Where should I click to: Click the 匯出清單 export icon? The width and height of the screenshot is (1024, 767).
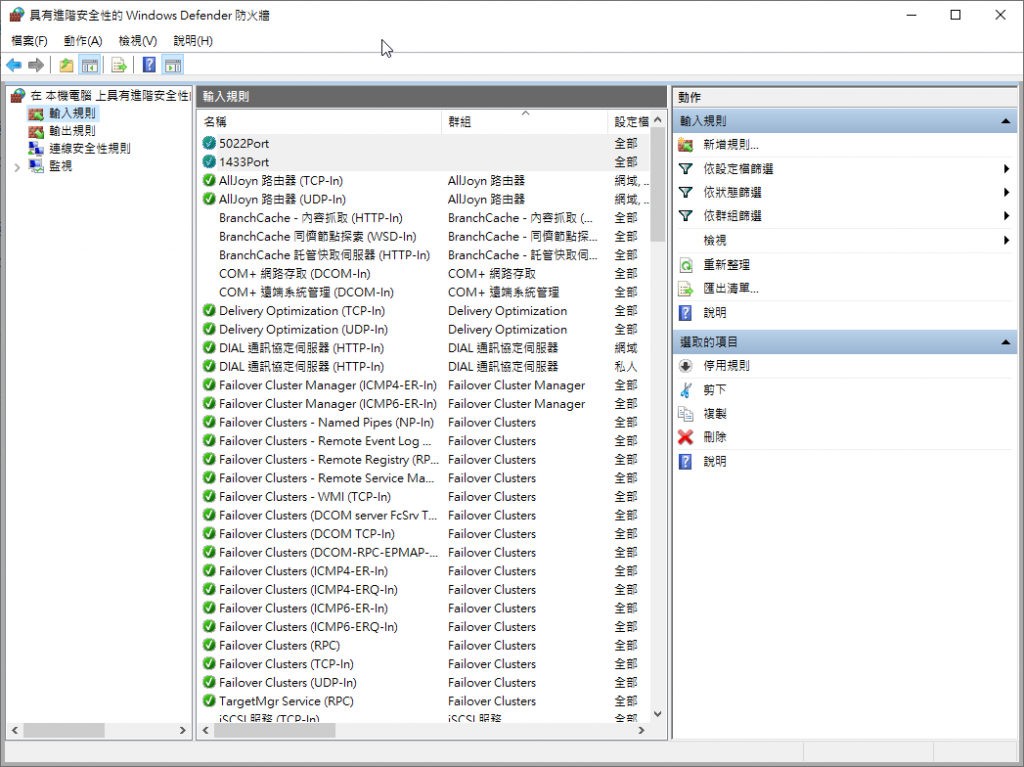pyautogui.click(x=685, y=289)
